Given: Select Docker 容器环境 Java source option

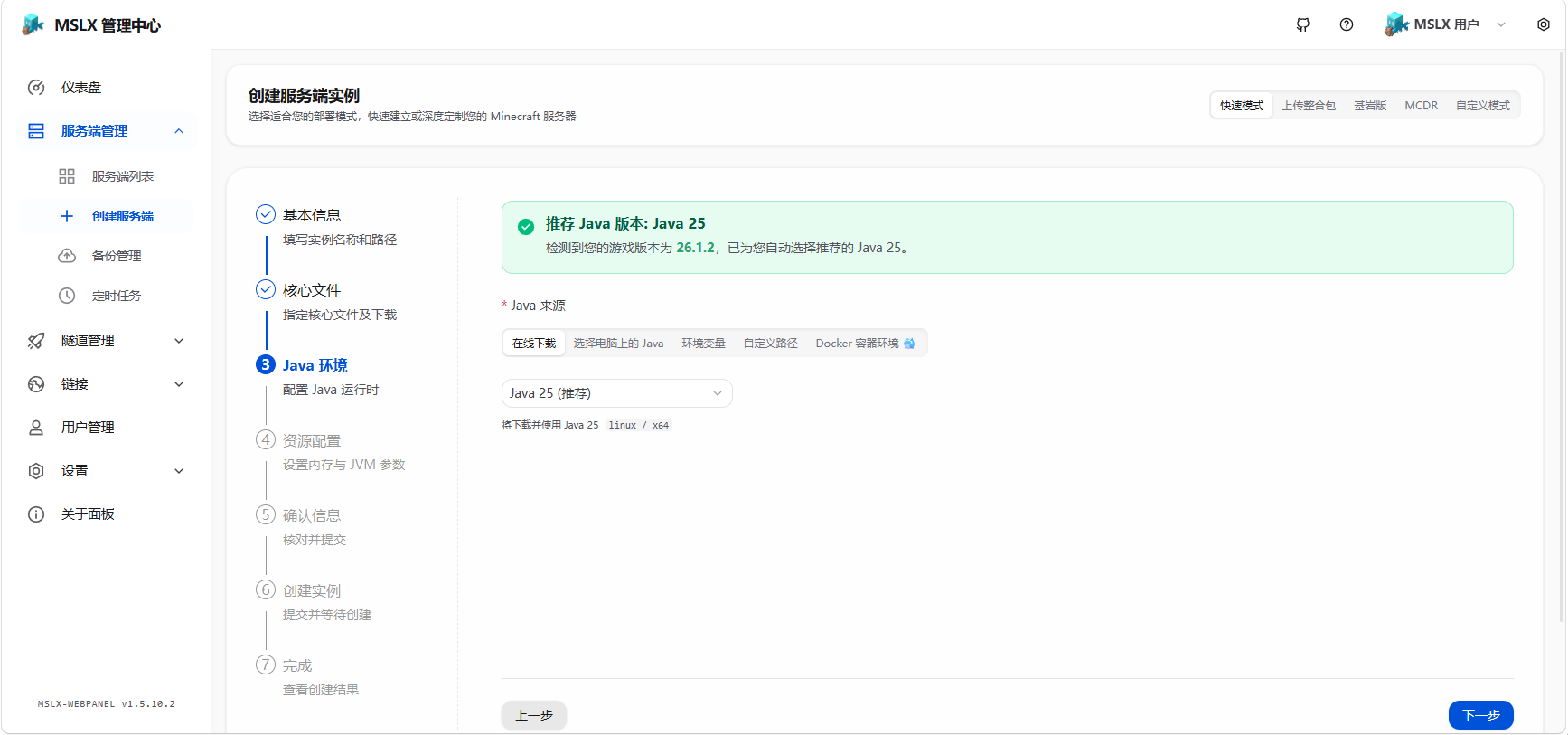Looking at the screenshot, I should pos(865,344).
